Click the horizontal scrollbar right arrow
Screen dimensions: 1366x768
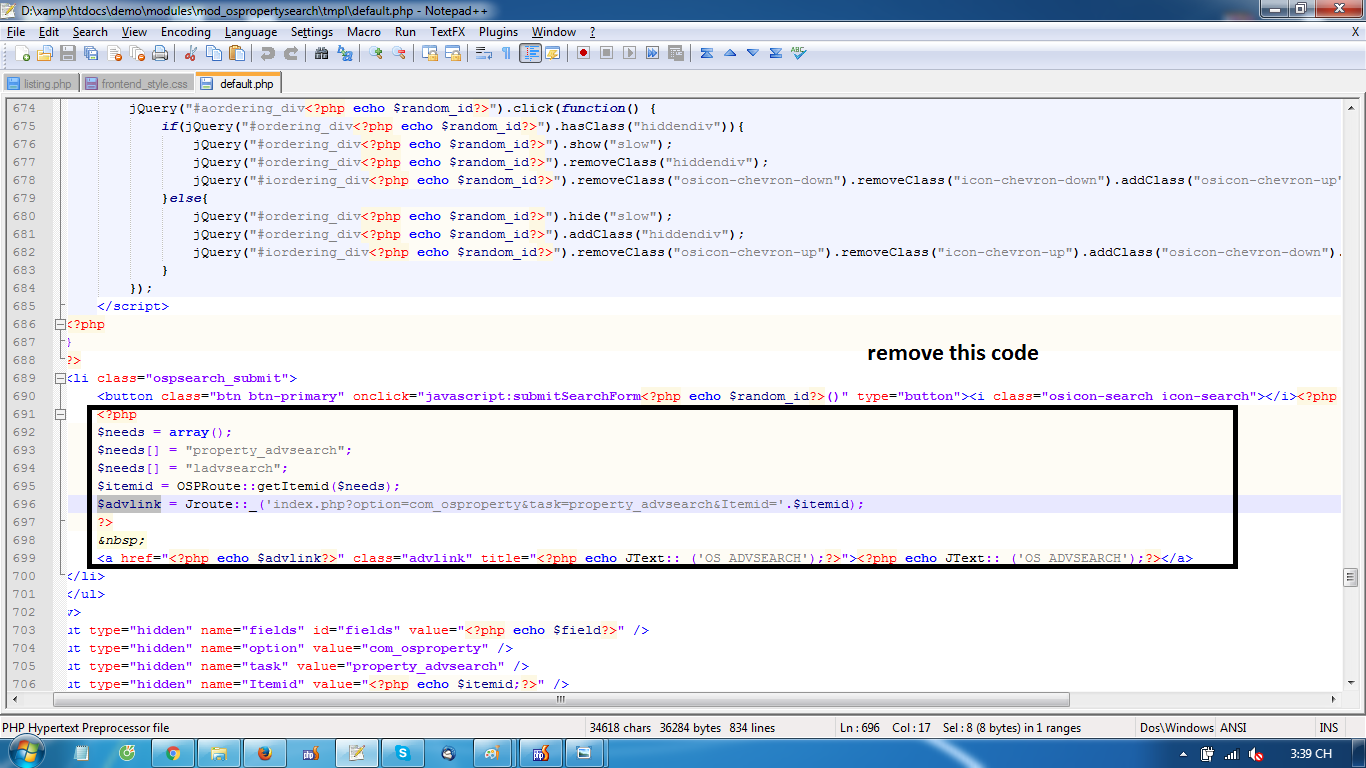[x=1335, y=700]
